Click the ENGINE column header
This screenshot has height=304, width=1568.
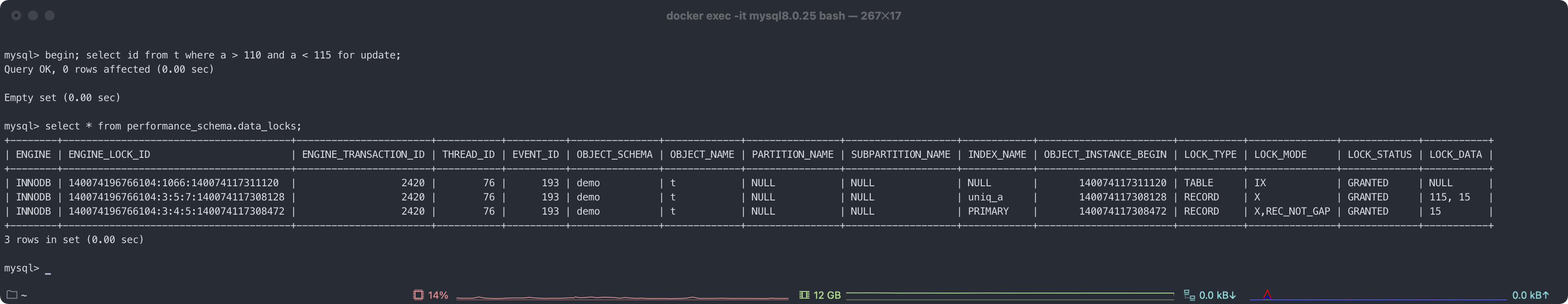[x=33, y=154]
